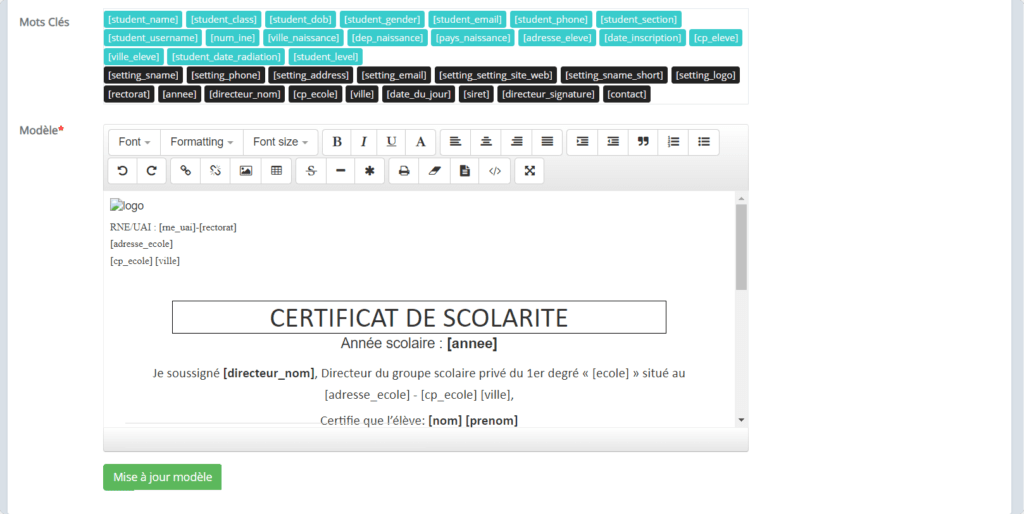Print the editor content
Screen dimensions: 1024x514
(404, 171)
